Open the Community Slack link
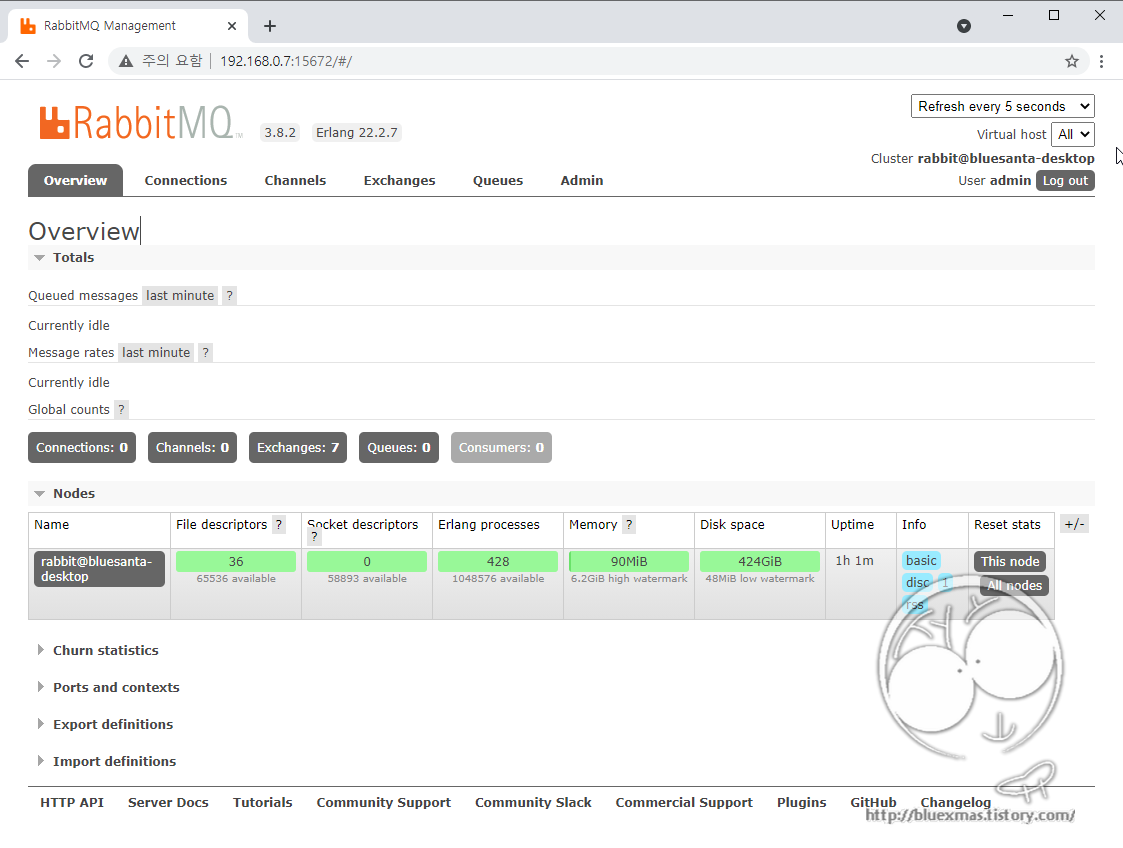 pyautogui.click(x=533, y=803)
